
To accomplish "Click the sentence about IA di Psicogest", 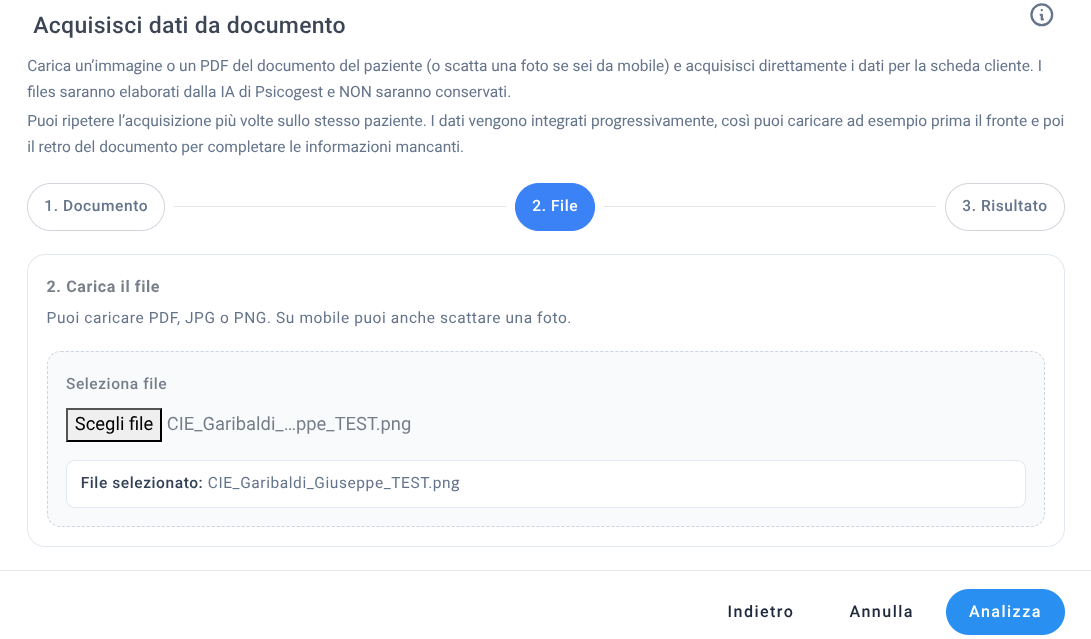I will [x=268, y=92].
